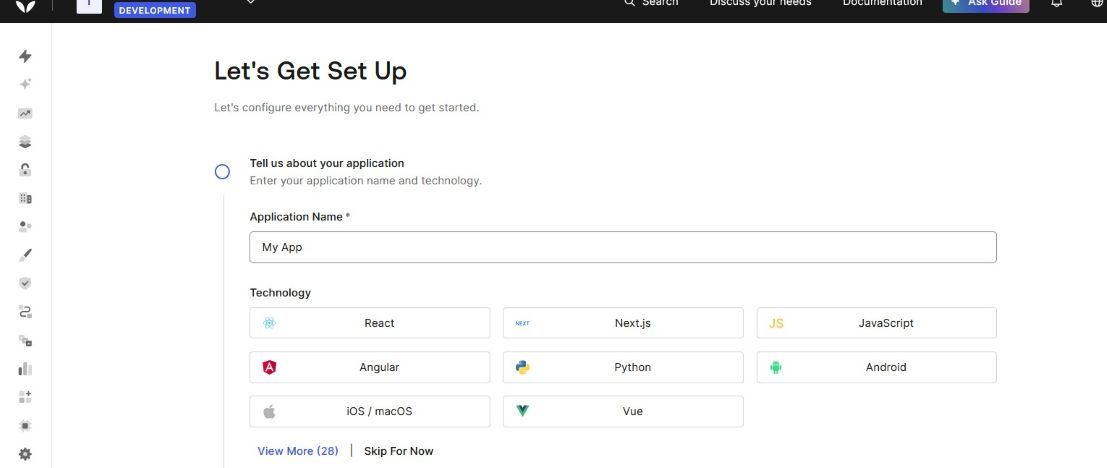Click the search magnifier icon
1107x468 pixels.
pyautogui.click(x=630, y=4)
